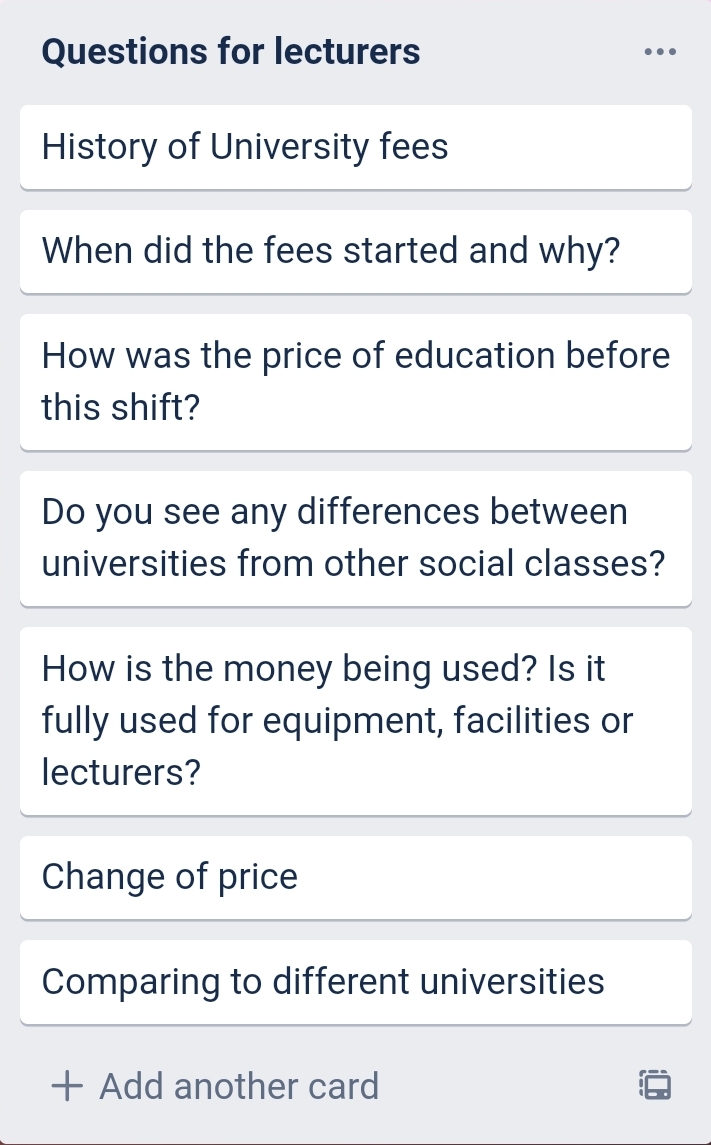The image size is (711, 1145).
Task: Open the card ending with this shift?
Action: (355, 381)
